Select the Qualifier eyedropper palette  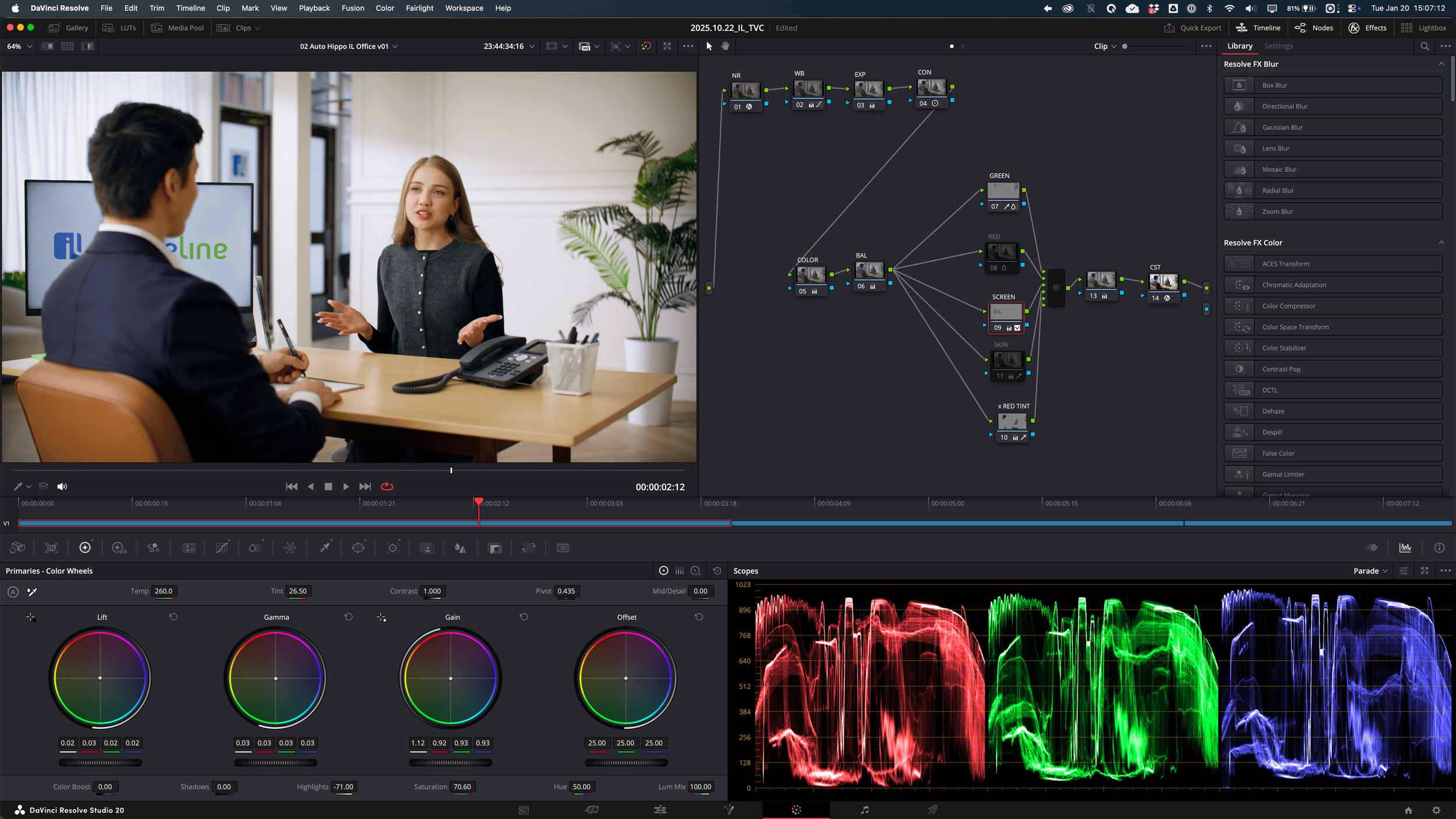coord(325,548)
